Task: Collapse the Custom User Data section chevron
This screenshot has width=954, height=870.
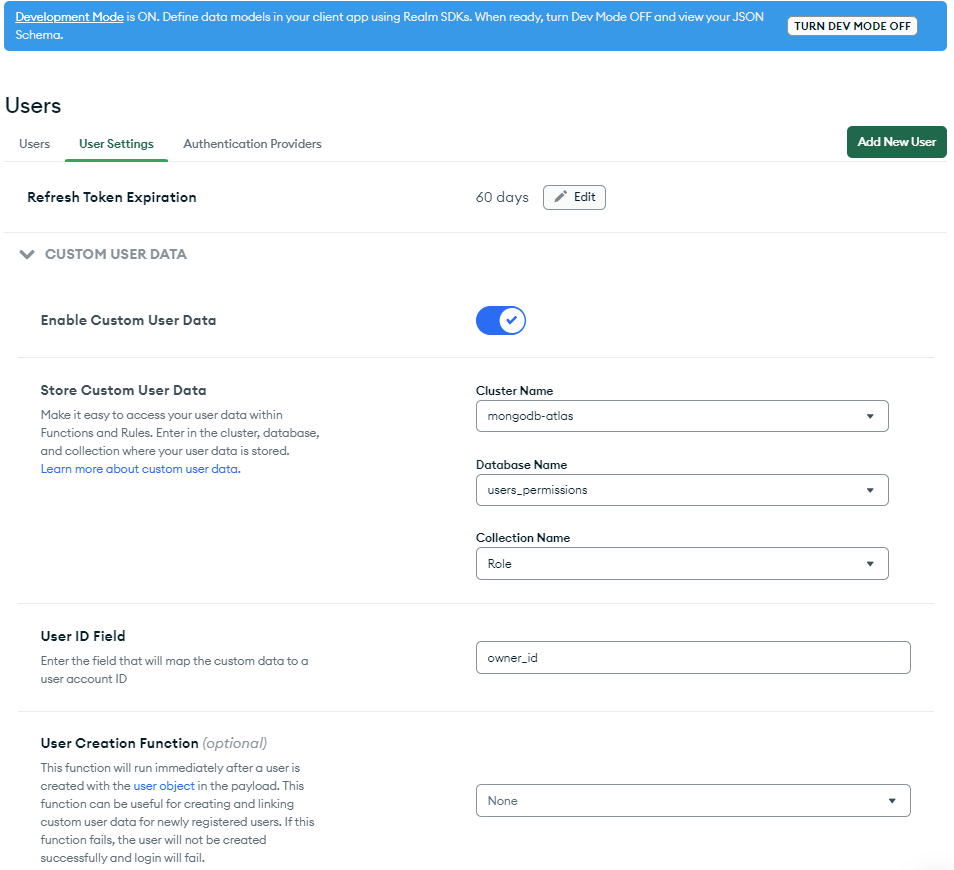Action: click(x=28, y=255)
